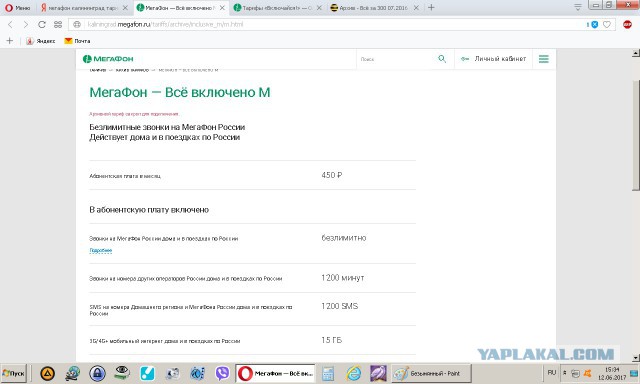Open Личный кабинет
Viewport: 640px width, 384px height.
(x=493, y=59)
